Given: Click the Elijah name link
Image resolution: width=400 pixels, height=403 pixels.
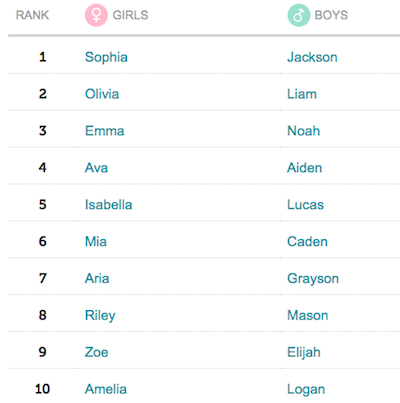Looking at the screenshot, I should click(304, 353).
